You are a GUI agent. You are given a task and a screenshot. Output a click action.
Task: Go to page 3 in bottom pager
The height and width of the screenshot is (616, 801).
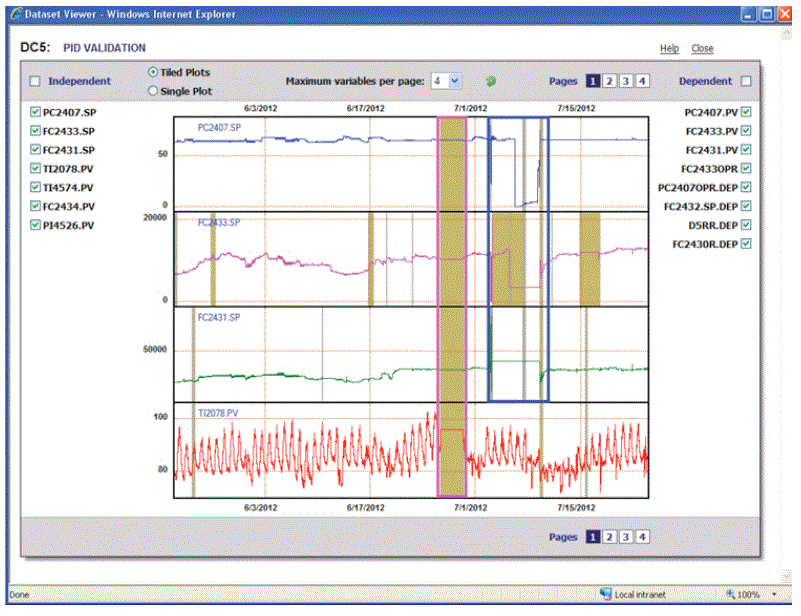point(626,537)
